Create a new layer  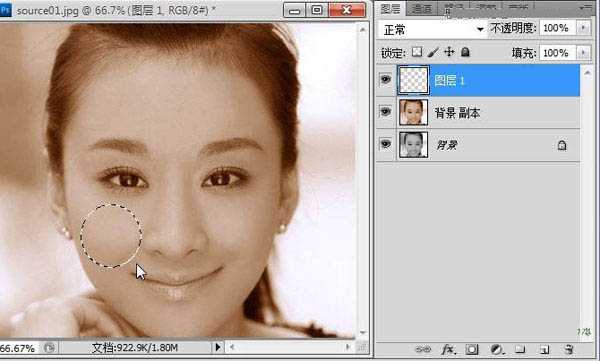coord(545,350)
